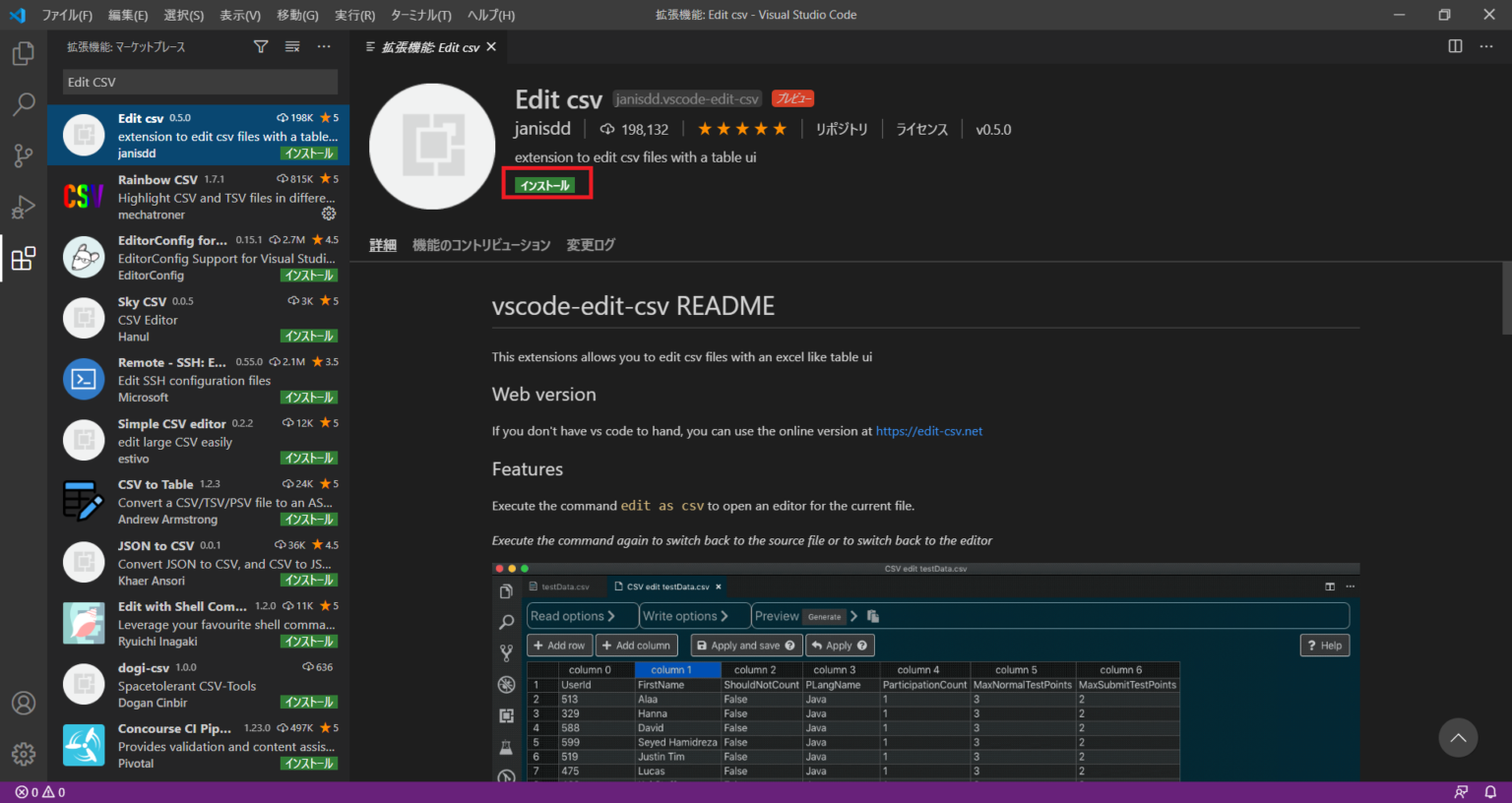This screenshot has width=1512, height=803.
Task: Open the Run and Debug view
Action: tap(23, 207)
